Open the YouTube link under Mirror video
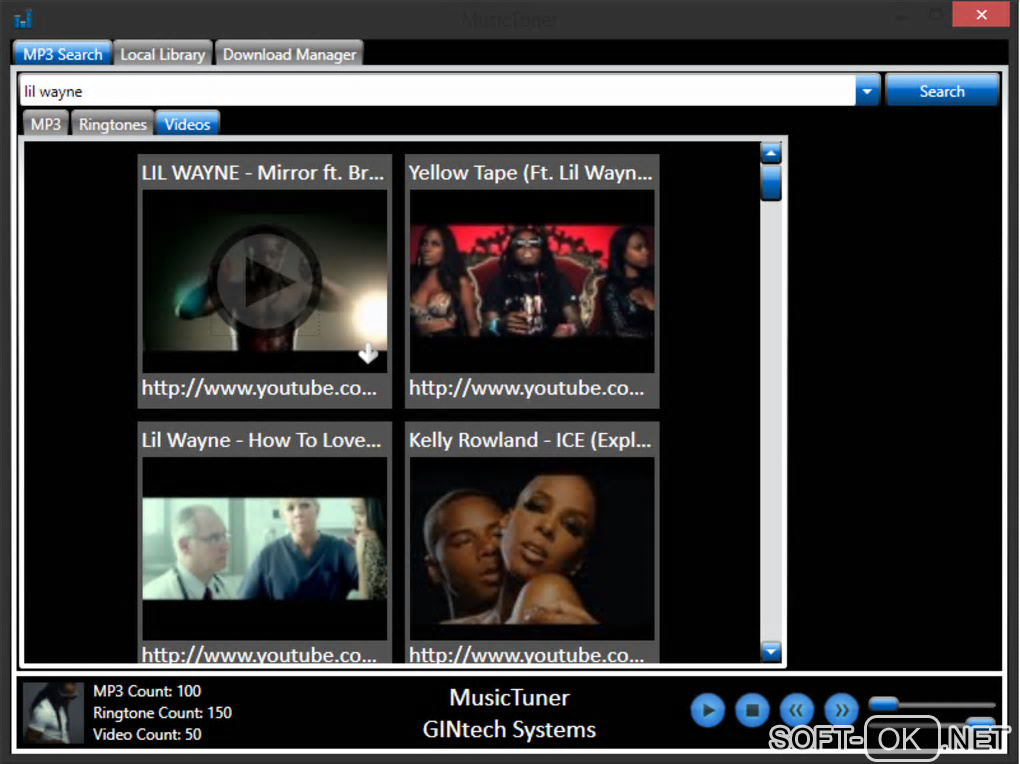The width and height of the screenshot is (1020, 764). coord(259,388)
